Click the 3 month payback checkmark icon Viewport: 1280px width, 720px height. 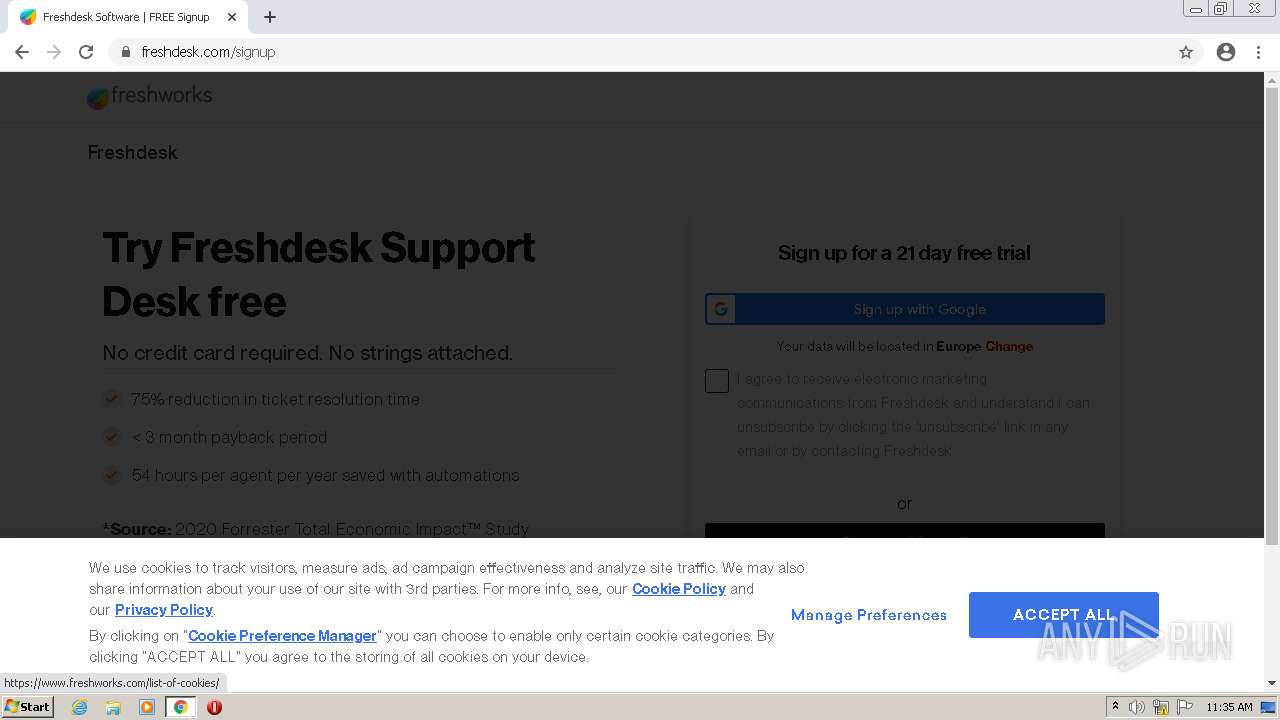pyautogui.click(x=112, y=437)
